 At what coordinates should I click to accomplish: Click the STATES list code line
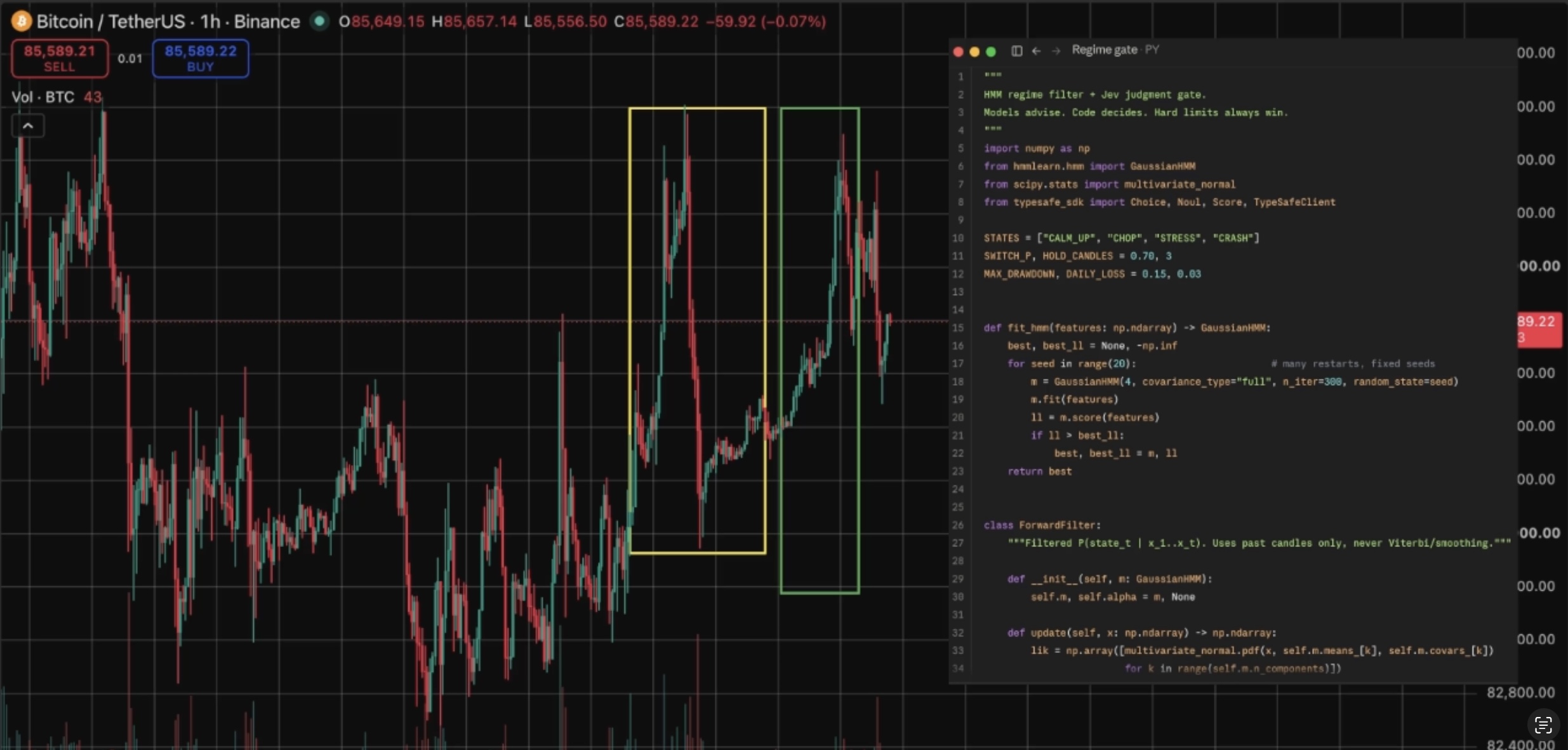point(1121,238)
